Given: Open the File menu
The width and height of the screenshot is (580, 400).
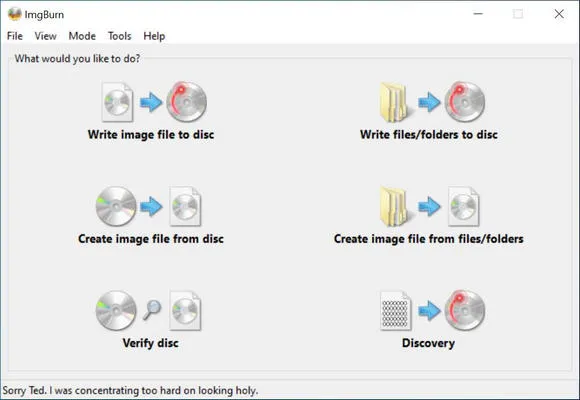Looking at the screenshot, I should 15,36.
